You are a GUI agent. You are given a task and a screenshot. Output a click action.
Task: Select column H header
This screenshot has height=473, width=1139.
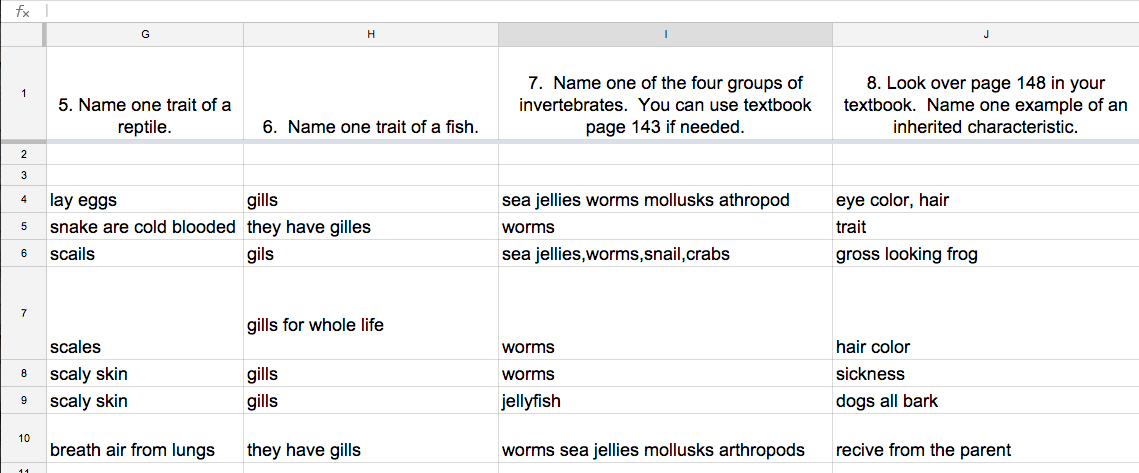pos(371,34)
